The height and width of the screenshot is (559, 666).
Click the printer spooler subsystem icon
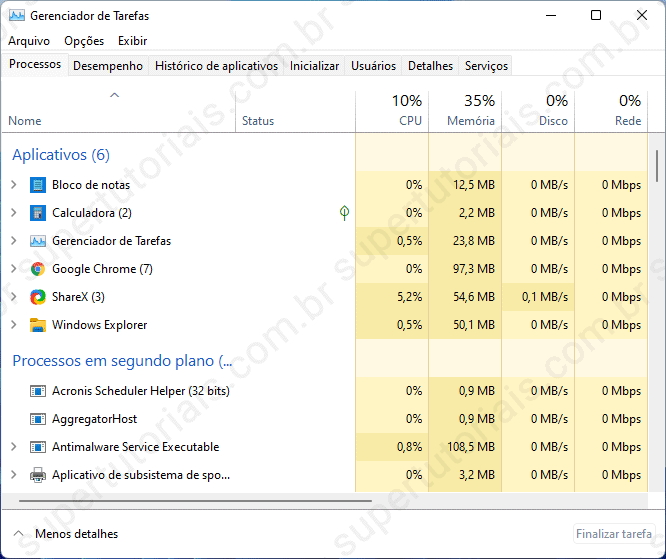pyautogui.click(x=38, y=475)
